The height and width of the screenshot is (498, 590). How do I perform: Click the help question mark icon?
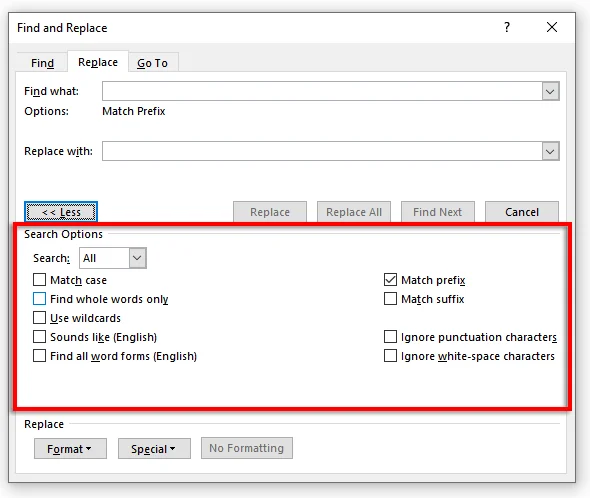tap(507, 27)
